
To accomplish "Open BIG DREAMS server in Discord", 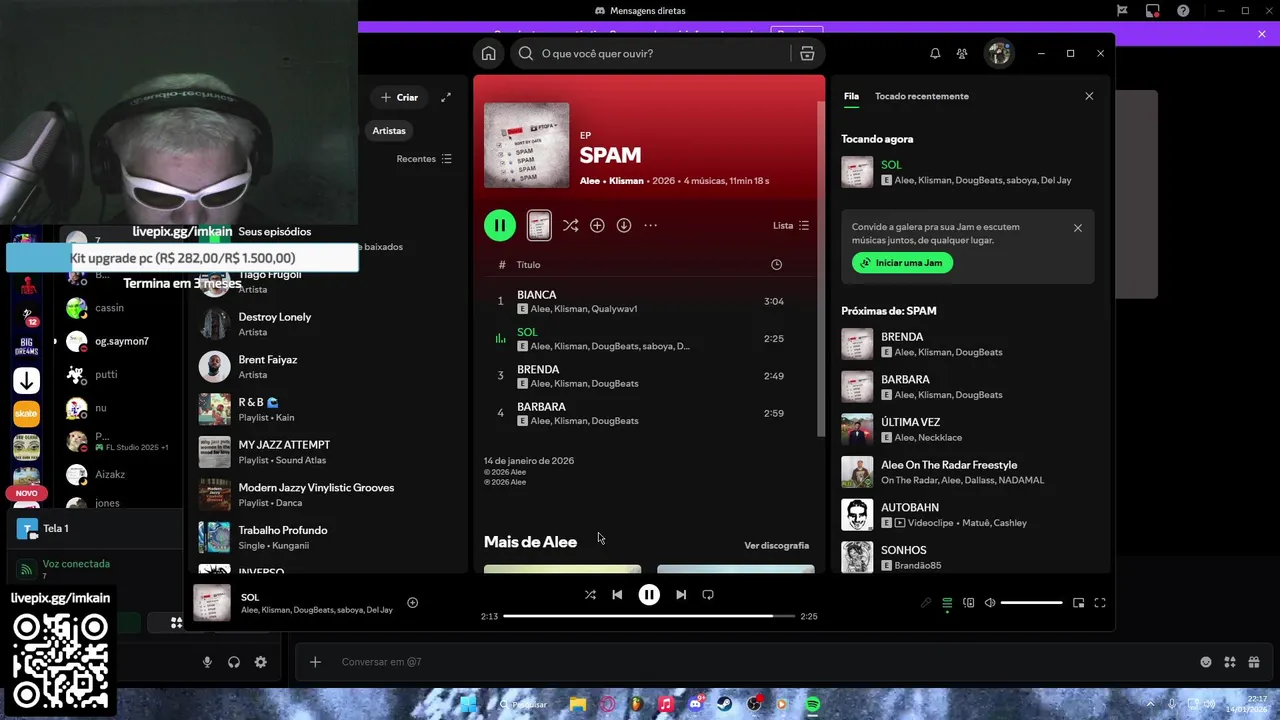I will (26, 347).
